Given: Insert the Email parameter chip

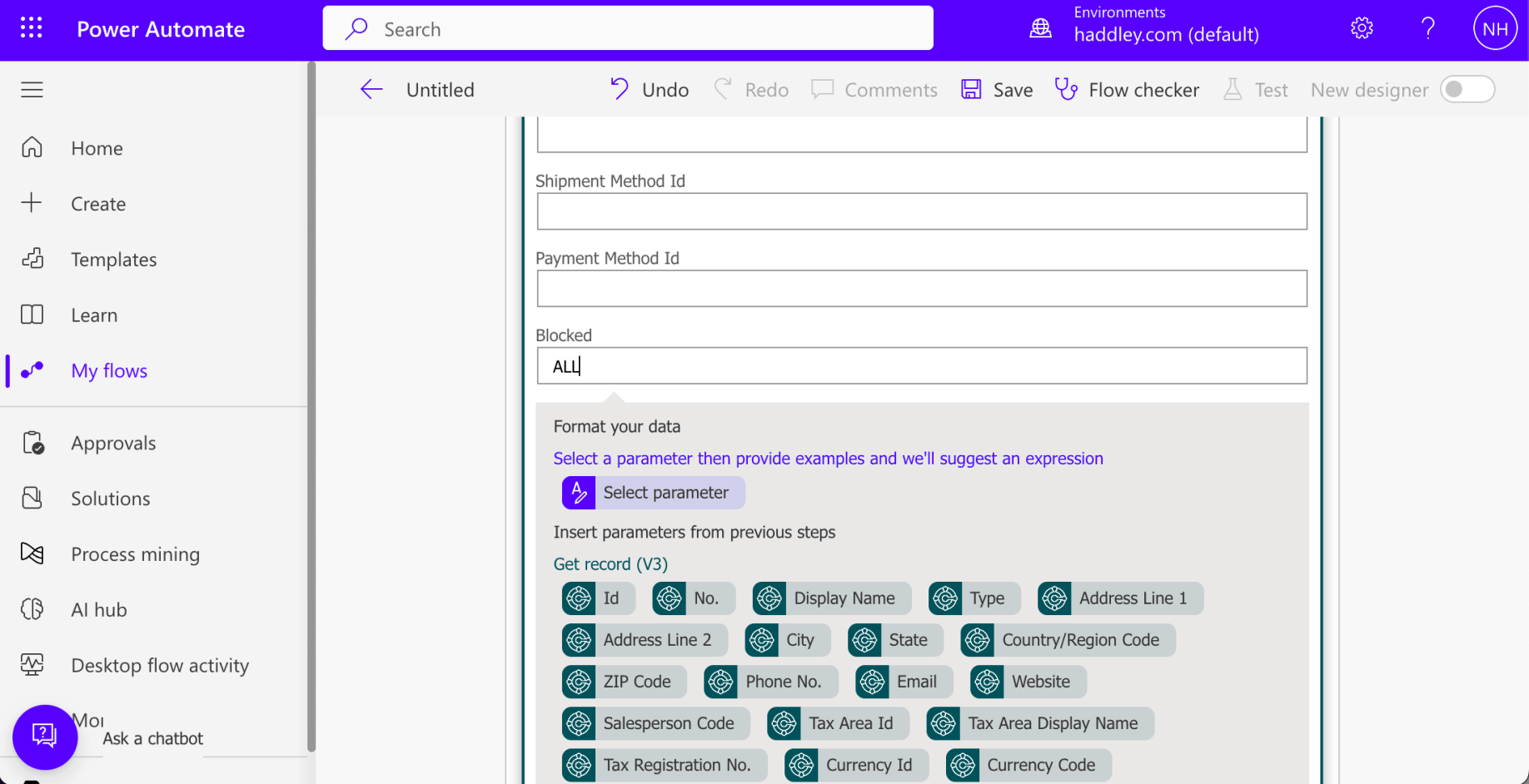Looking at the screenshot, I should [904, 682].
